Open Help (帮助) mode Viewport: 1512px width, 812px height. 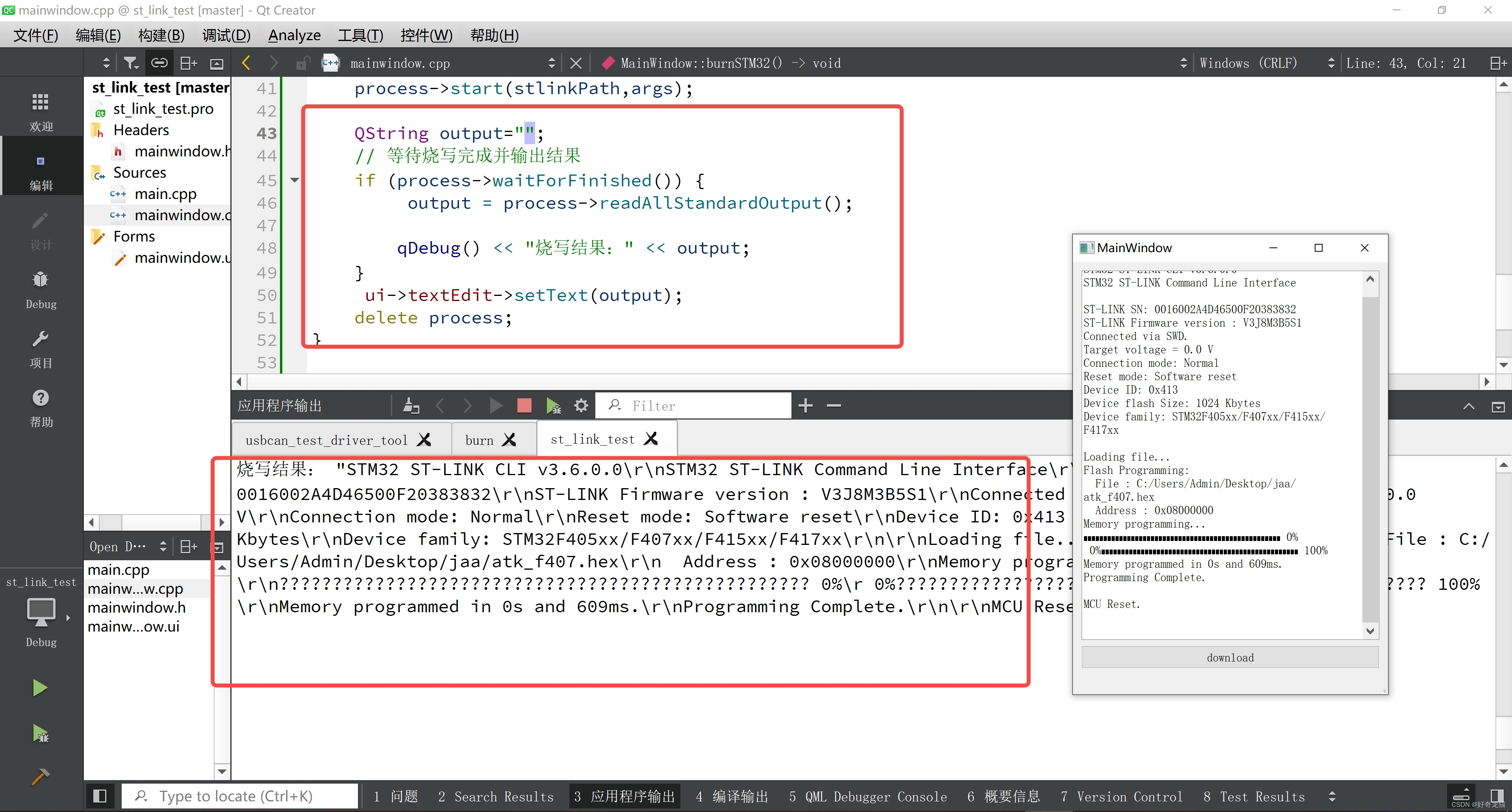click(41, 407)
